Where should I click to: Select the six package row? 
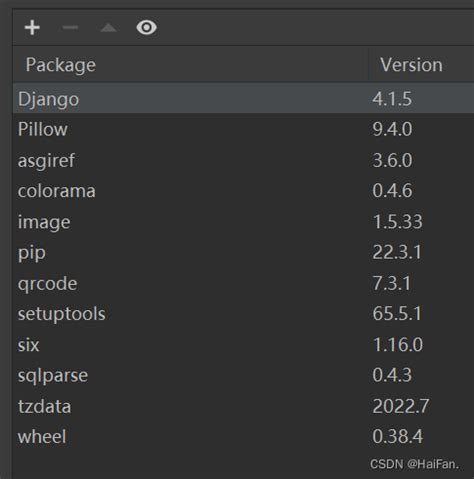(243, 344)
